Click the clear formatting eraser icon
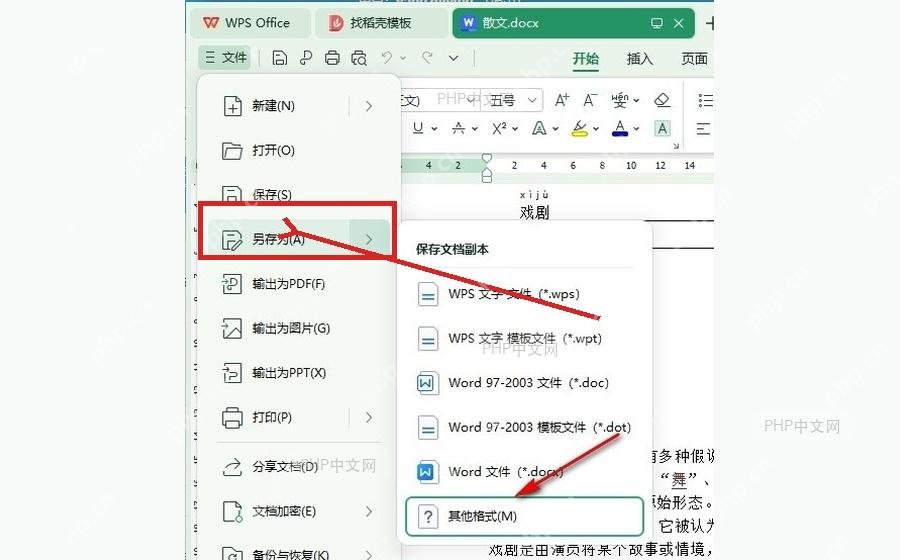The width and height of the screenshot is (900, 560). [x=662, y=100]
